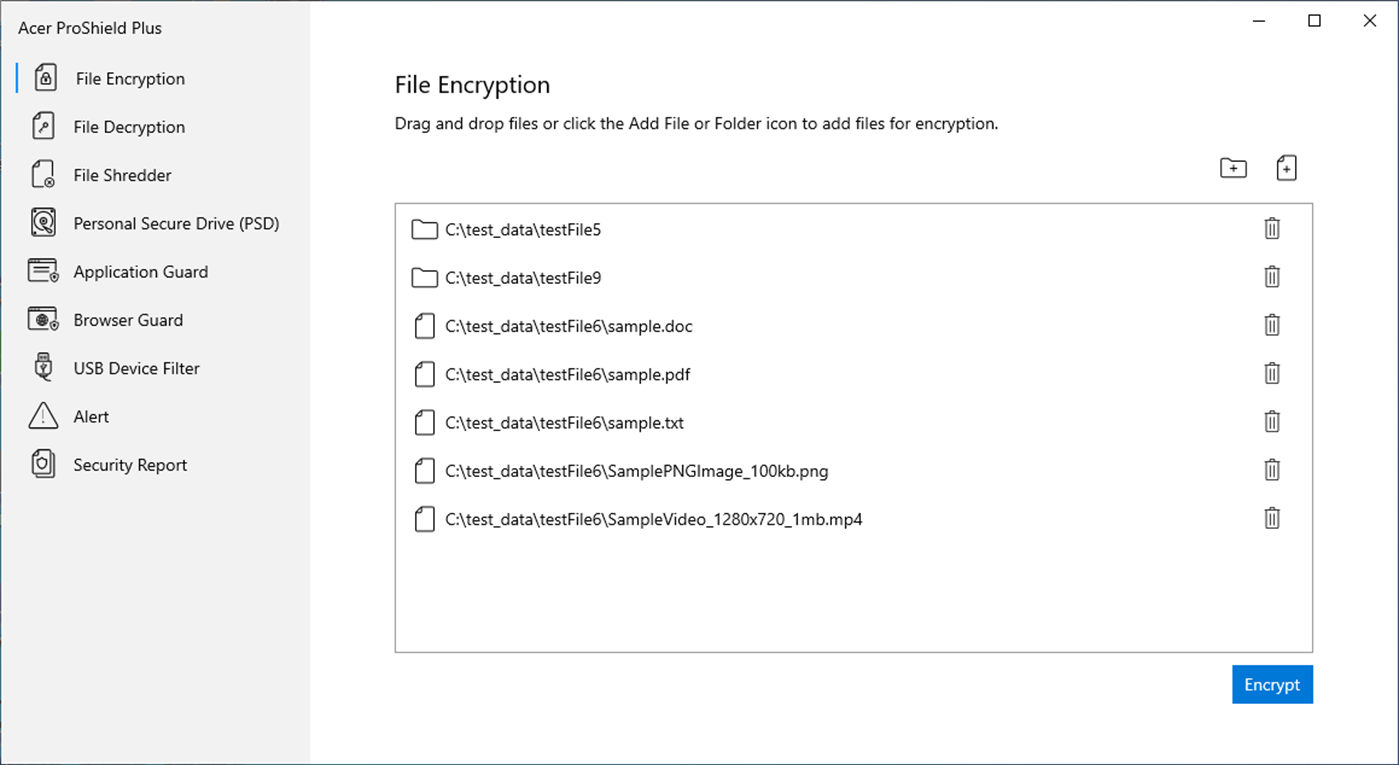1399x765 pixels.
Task: Select the Browser Guard feature
Action: [x=128, y=319]
